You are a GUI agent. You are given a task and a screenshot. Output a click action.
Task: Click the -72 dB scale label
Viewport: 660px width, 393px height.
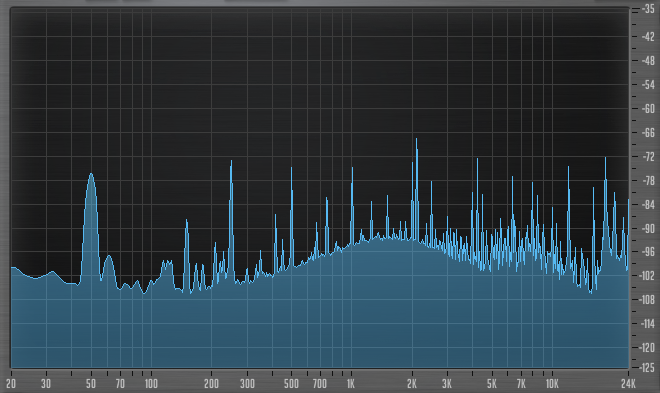coord(648,157)
